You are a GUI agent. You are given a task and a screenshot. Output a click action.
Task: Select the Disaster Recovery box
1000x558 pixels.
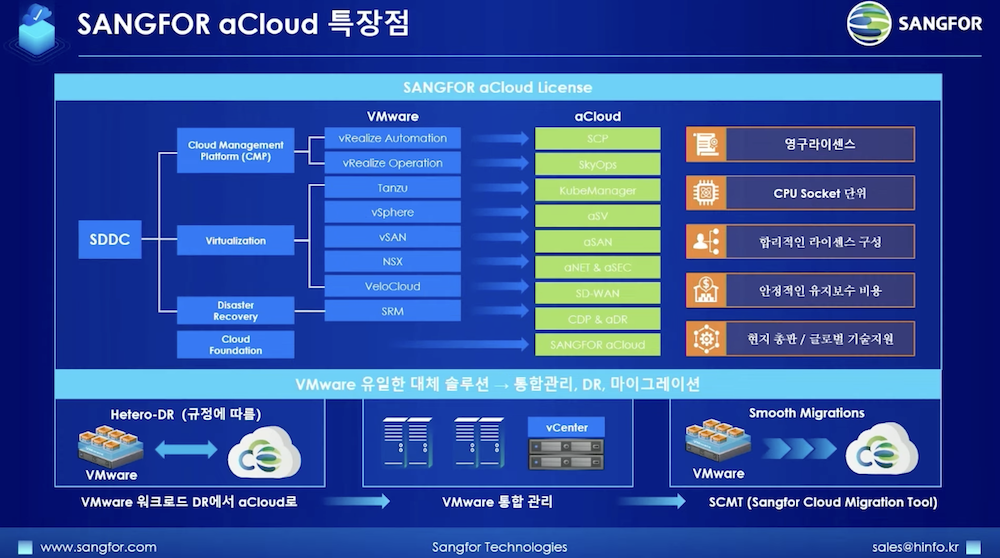tap(235, 311)
